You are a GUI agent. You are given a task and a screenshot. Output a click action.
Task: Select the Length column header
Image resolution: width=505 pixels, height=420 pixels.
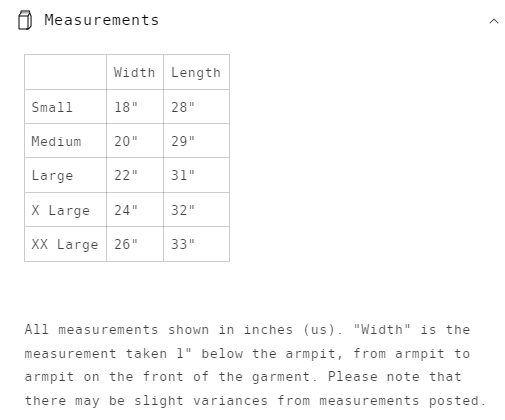tap(196, 72)
